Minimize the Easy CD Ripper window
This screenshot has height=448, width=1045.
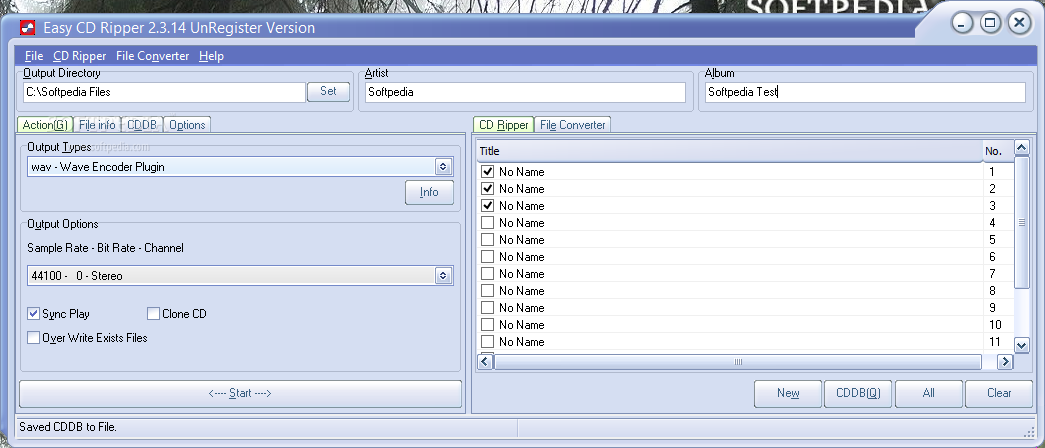pyautogui.click(x=962, y=23)
